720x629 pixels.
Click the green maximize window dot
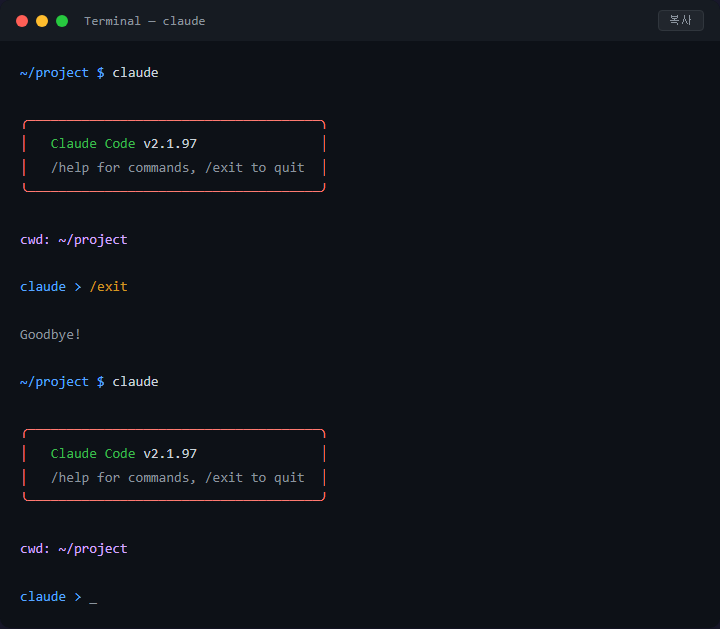(x=62, y=21)
